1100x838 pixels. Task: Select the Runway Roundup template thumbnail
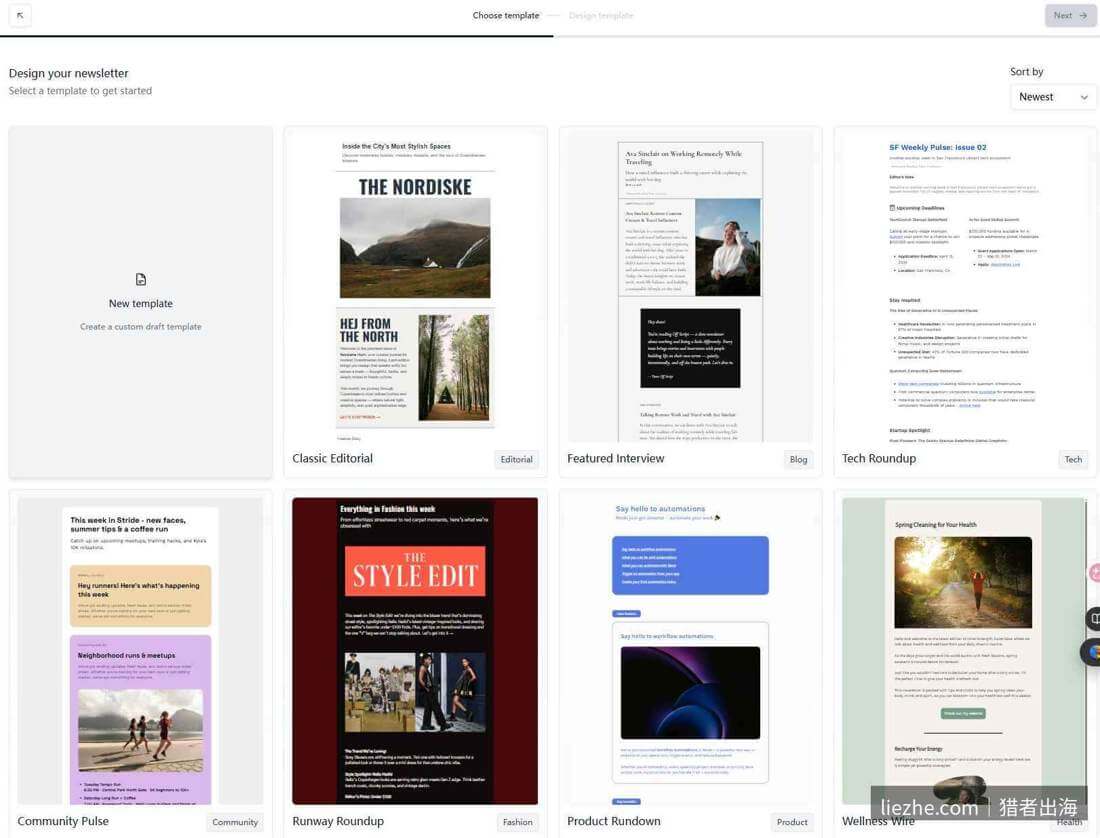pos(415,651)
